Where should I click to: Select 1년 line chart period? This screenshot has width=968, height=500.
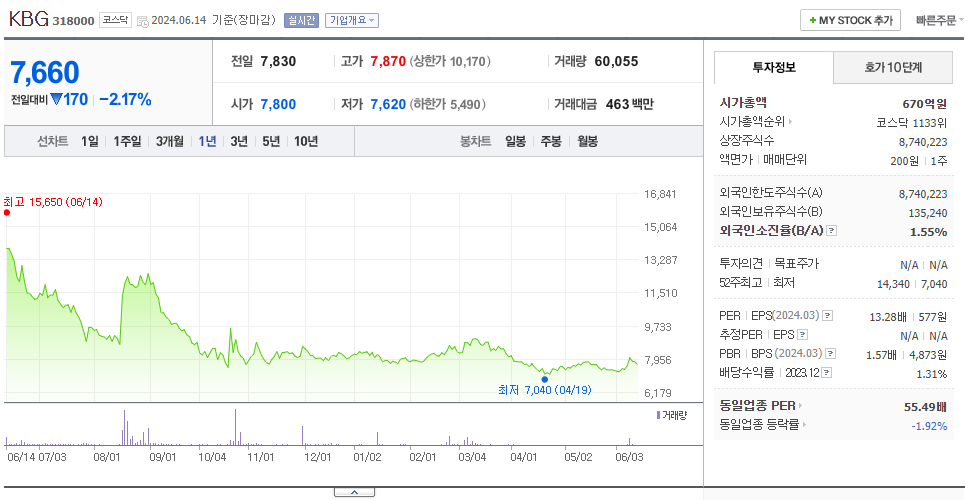point(207,141)
